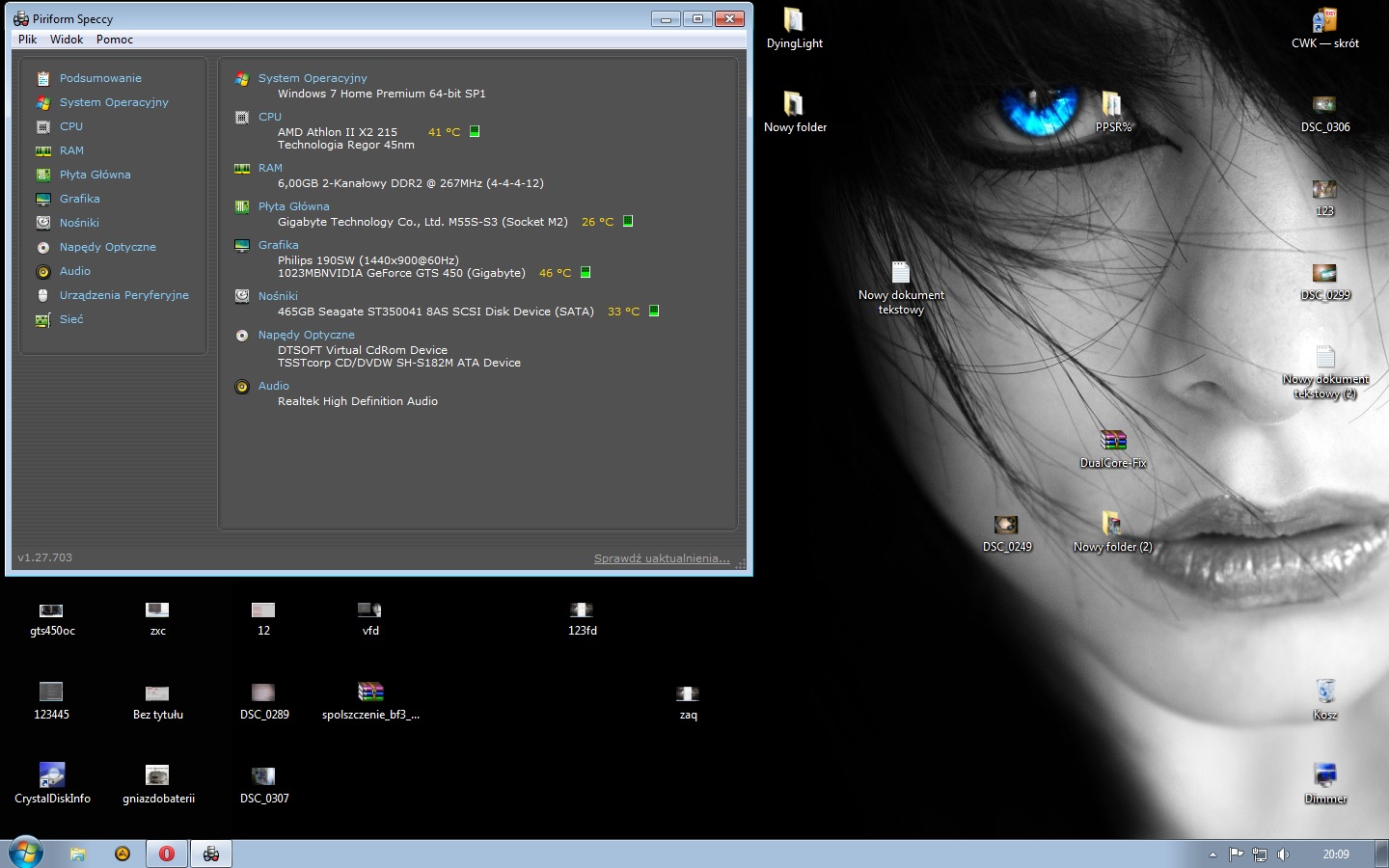Select the spolszczenie_bf3 archive

(370, 701)
